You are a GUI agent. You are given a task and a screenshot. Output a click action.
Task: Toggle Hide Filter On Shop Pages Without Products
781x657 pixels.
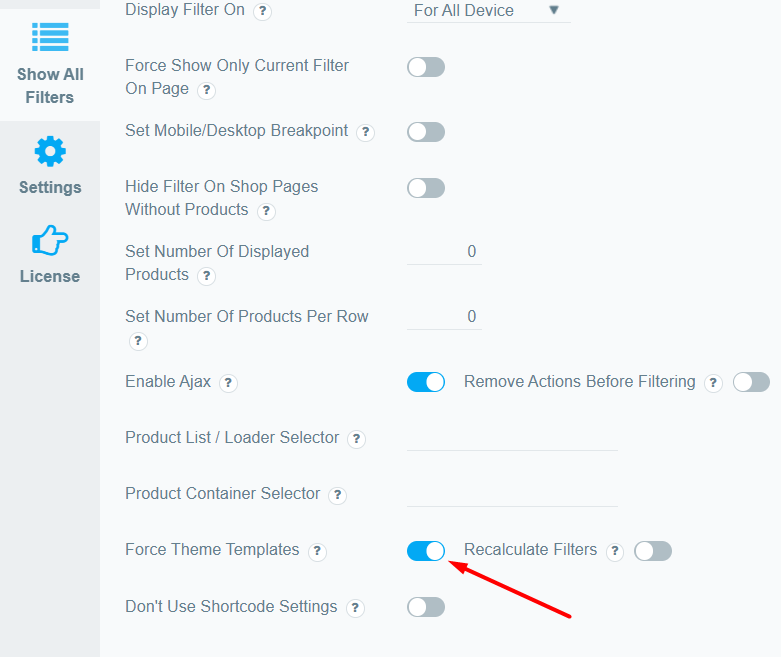coord(426,188)
